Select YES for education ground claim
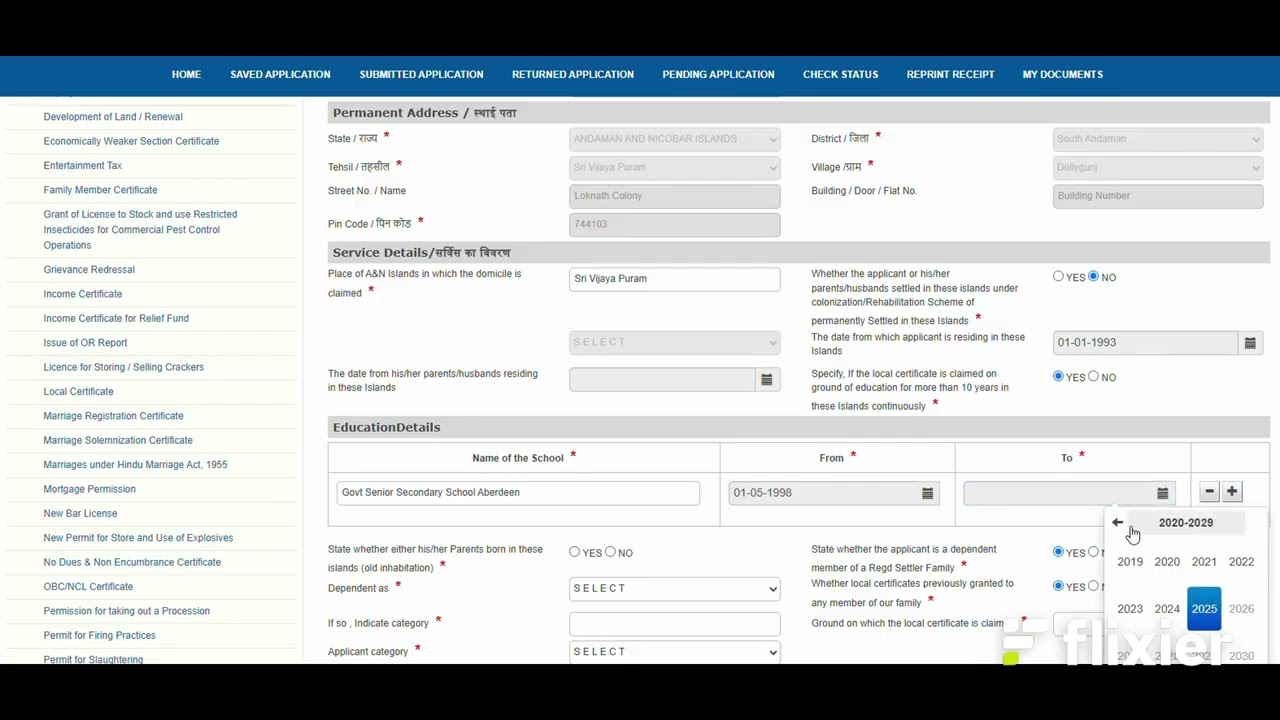This screenshot has width=1280, height=720. point(1058,376)
